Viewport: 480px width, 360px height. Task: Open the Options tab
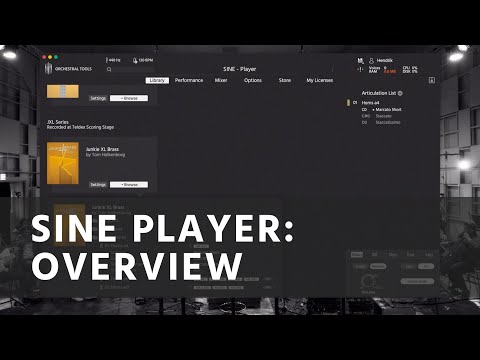click(253, 80)
